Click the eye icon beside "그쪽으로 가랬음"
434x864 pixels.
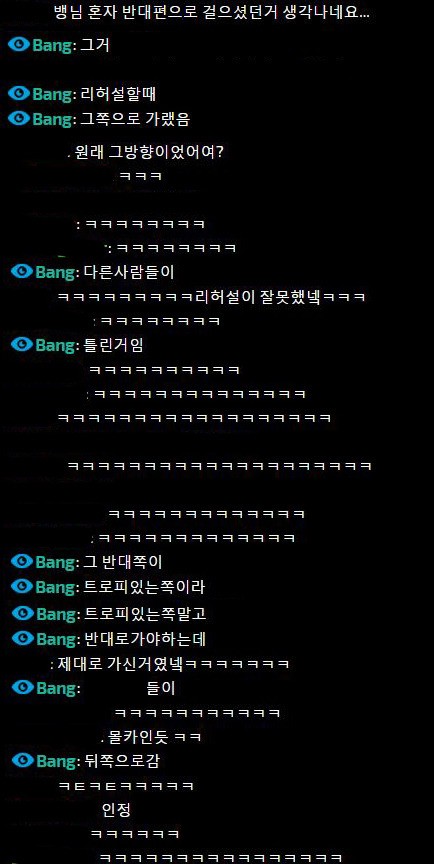(x=19, y=118)
